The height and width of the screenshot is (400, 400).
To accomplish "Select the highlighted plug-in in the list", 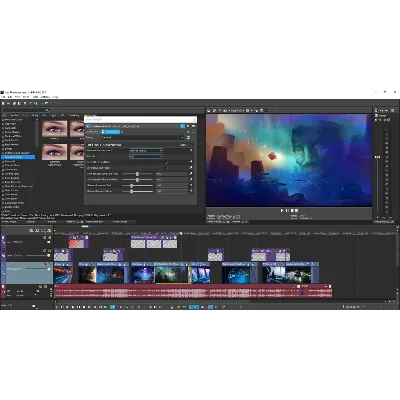I will point(18,157).
